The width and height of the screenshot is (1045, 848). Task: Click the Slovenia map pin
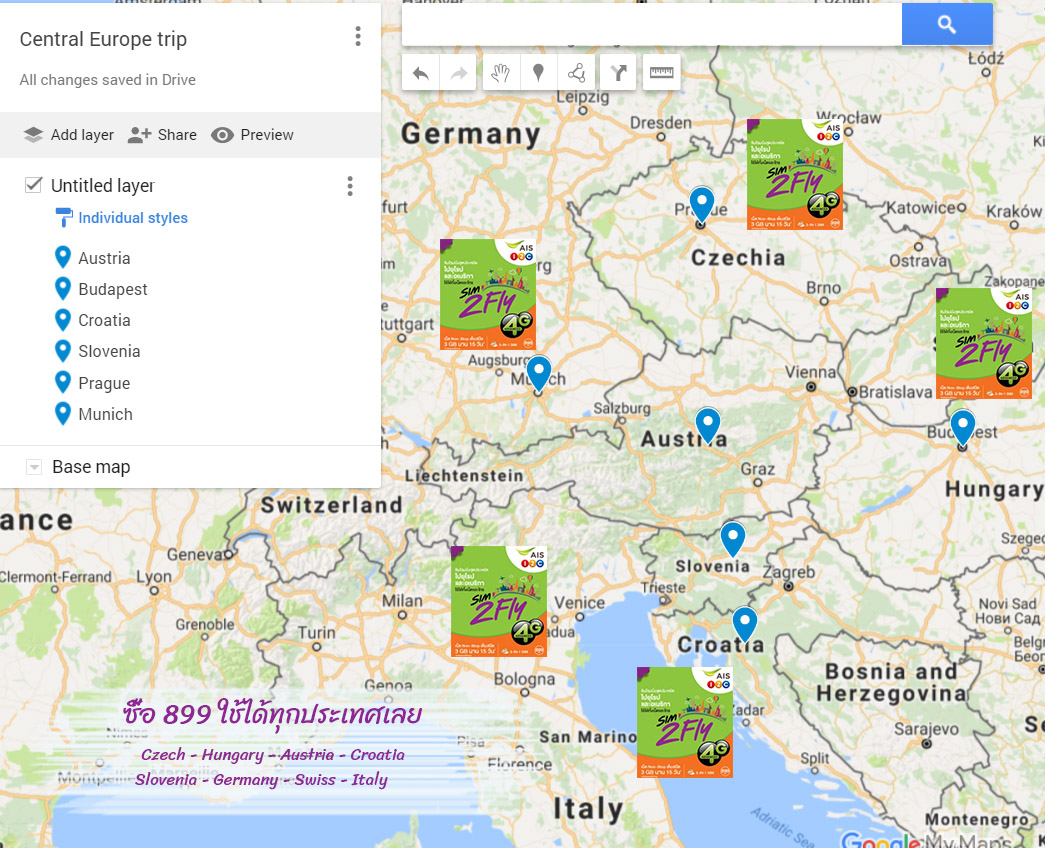[x=732, y=539]
